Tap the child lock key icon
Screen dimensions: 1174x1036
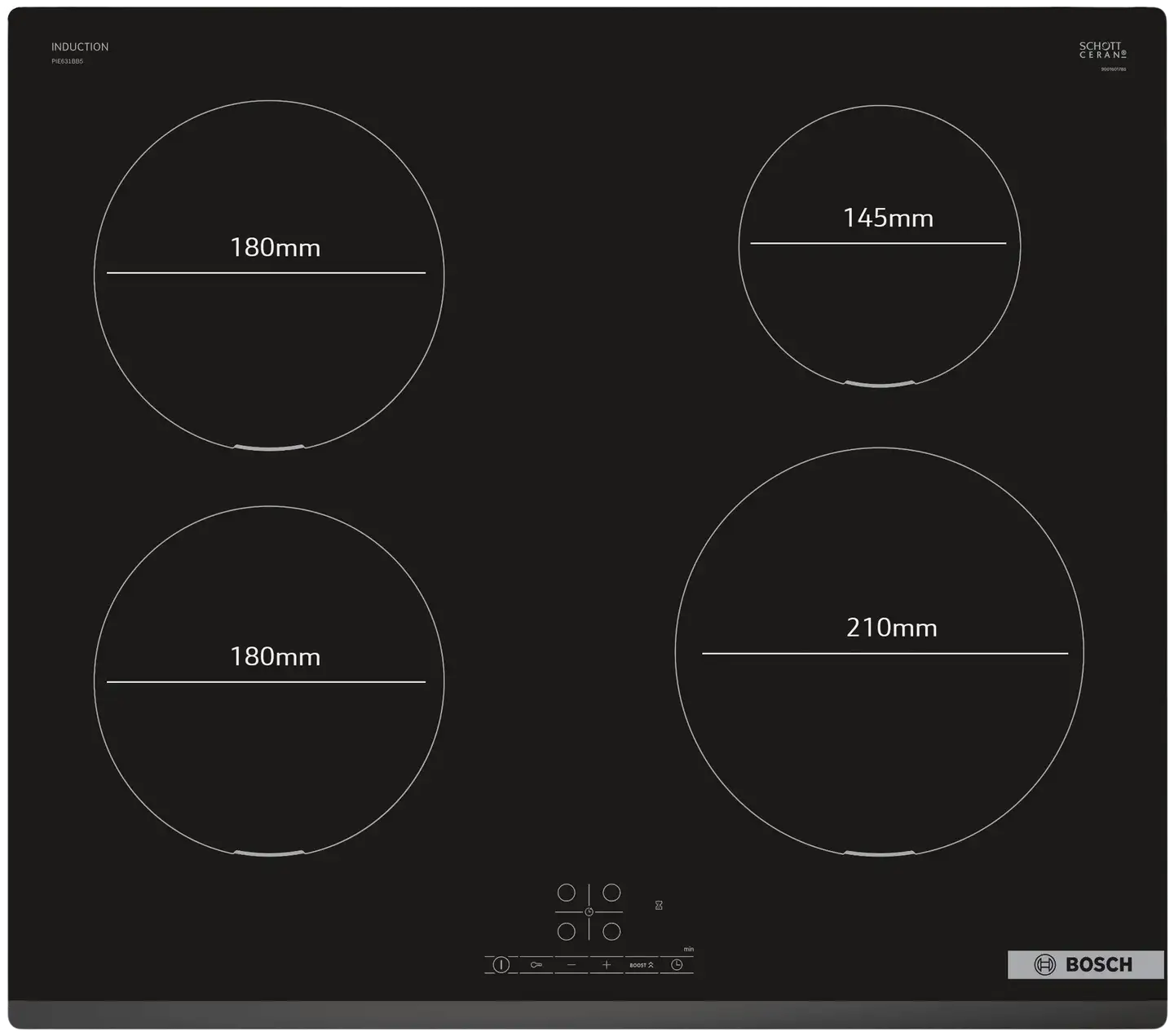536,964
